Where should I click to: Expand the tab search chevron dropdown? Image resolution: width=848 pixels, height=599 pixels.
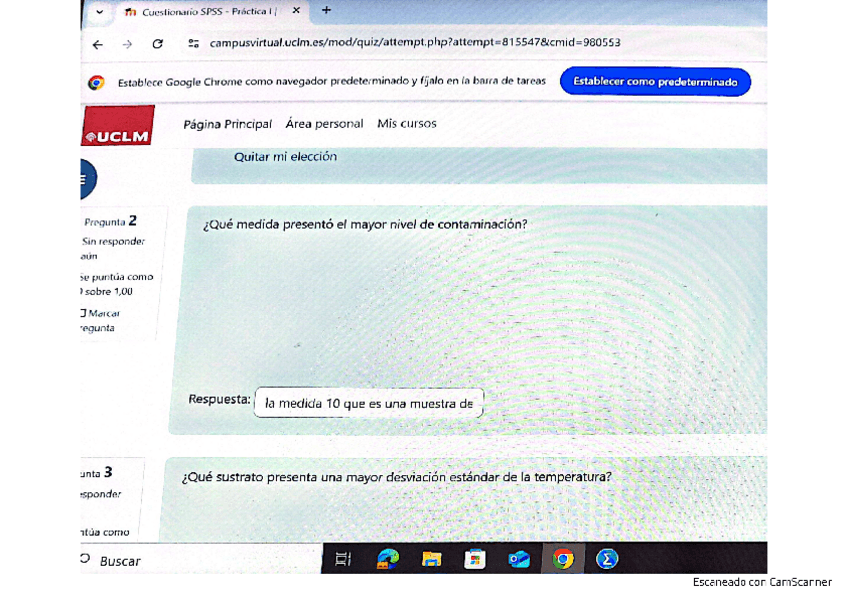click(x=99, y=12)
